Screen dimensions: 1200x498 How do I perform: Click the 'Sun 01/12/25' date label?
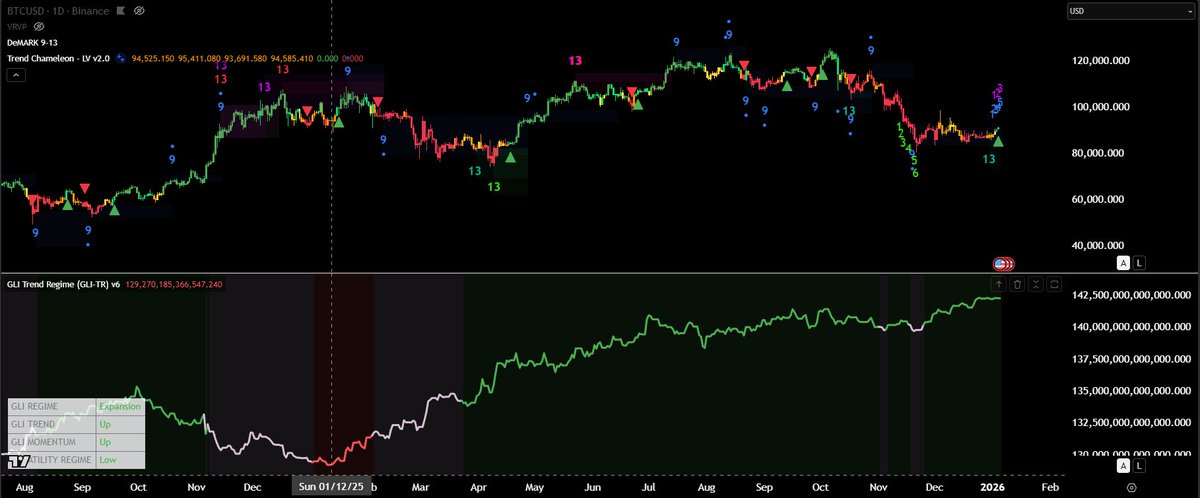[x=331, y=485]
